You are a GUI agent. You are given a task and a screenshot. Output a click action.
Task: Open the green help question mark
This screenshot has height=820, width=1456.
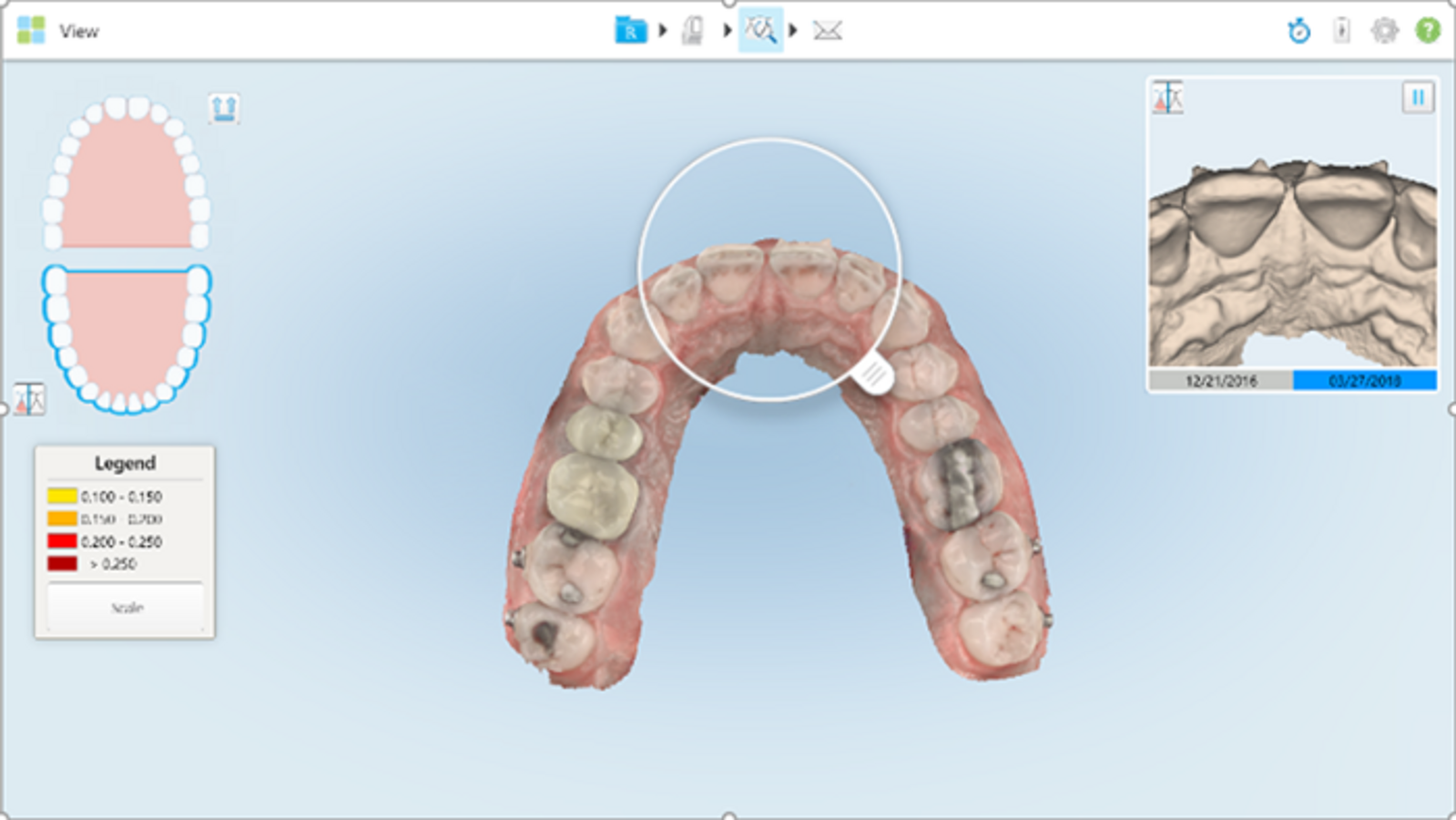coord(1428,31)
